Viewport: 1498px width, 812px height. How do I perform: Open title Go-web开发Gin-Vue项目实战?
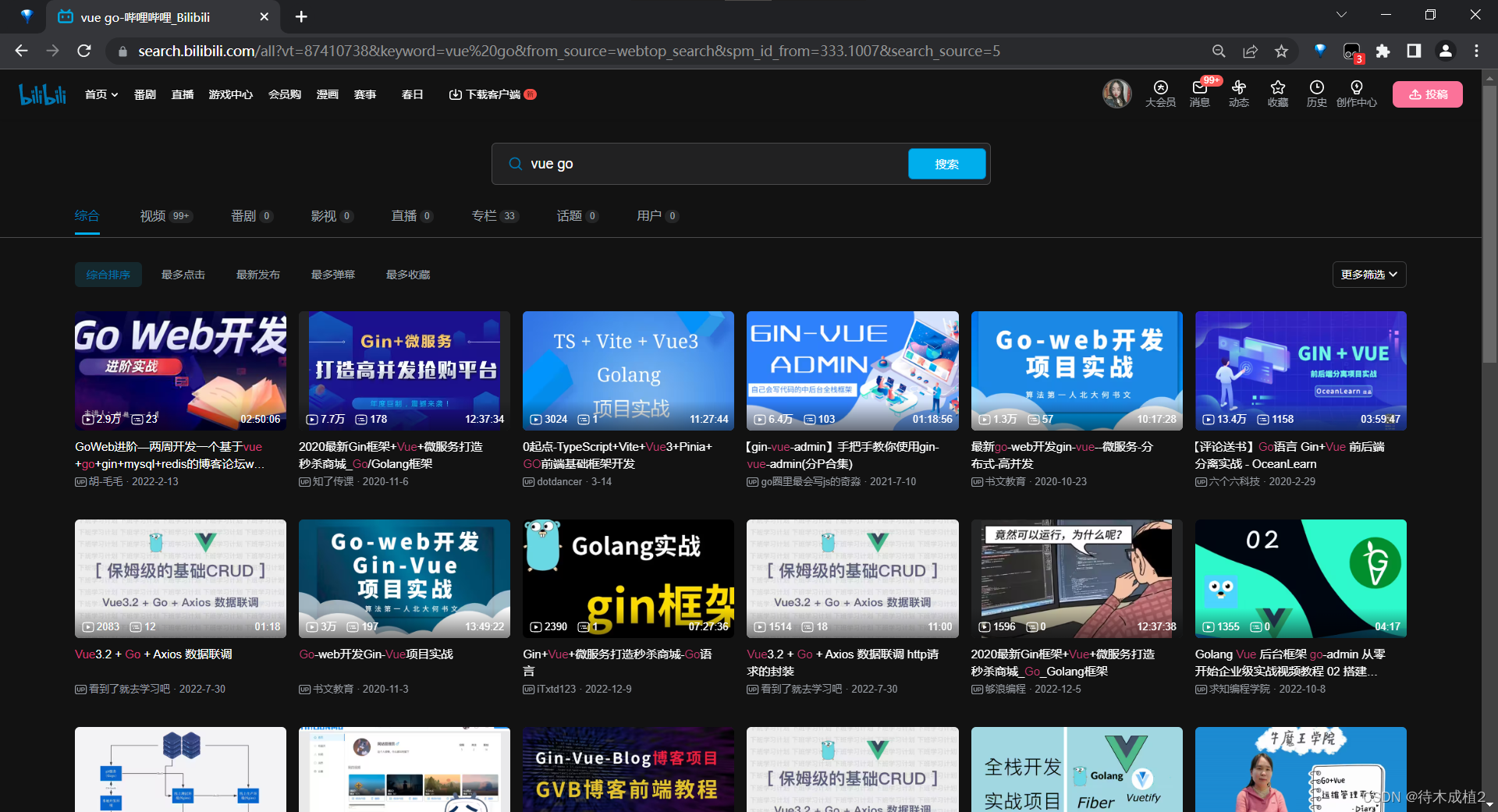pos(376,654)
